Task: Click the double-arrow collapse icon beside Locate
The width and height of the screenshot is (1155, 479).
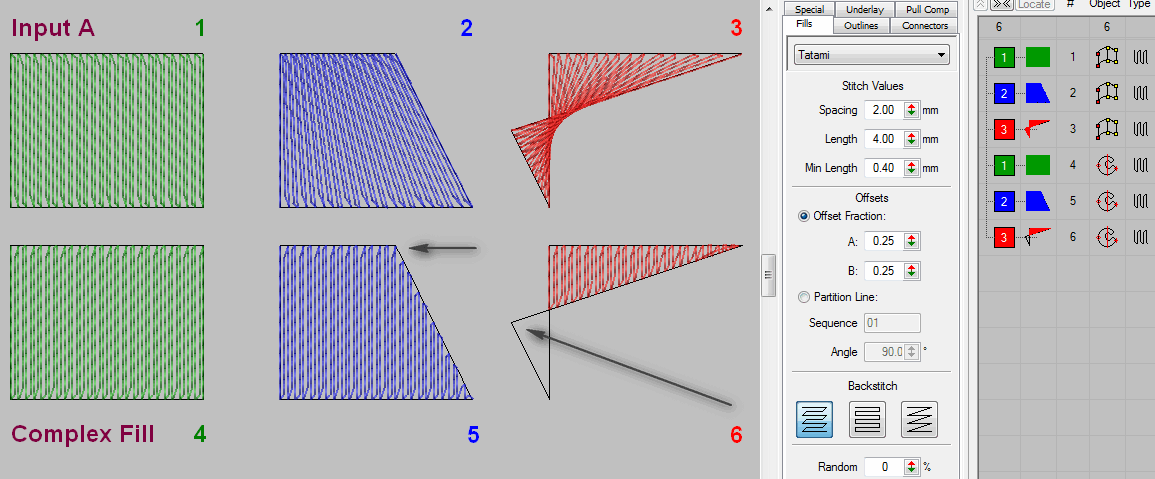Action: 1001,4
